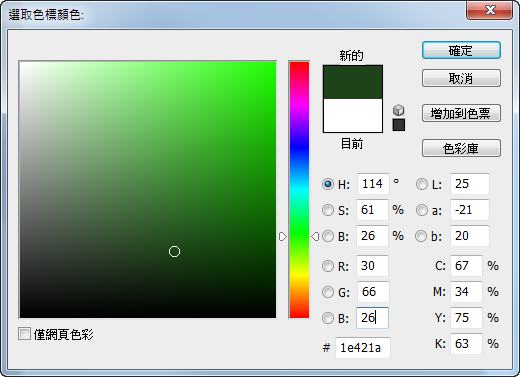Viewport: 520px width, 377px height.
Task: Select the G green radio button
Action: click(328, 292)
